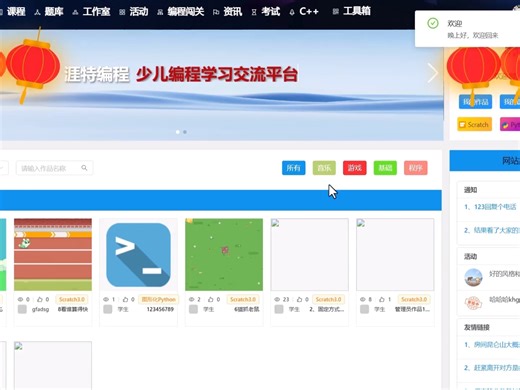Click the grid icon beside 活动
The width and height of the screenshot is (520, 390).
(122, 12)
